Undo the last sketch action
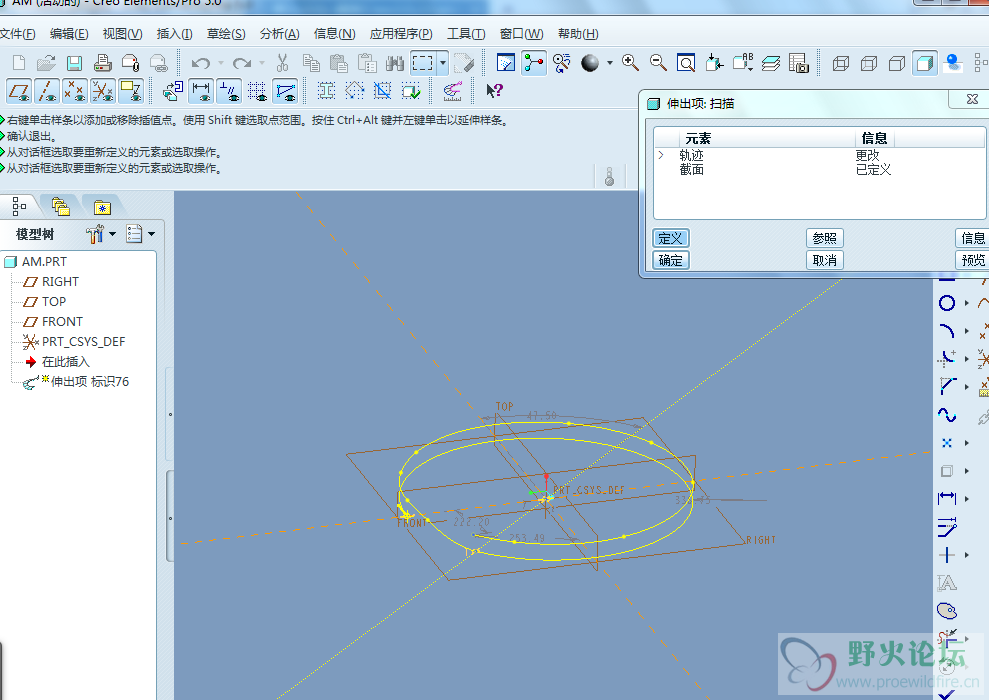The image size is (989, 700). 201,63
